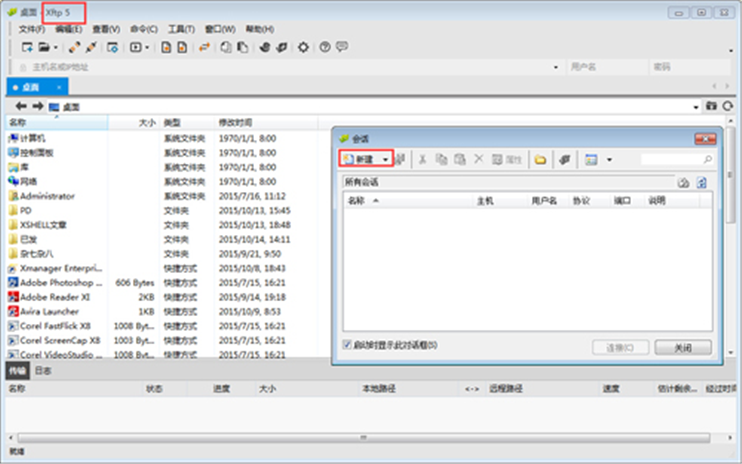Click the up-folder icon beside 所有会话
Viewport: 742px width, 464px height.
683,183
